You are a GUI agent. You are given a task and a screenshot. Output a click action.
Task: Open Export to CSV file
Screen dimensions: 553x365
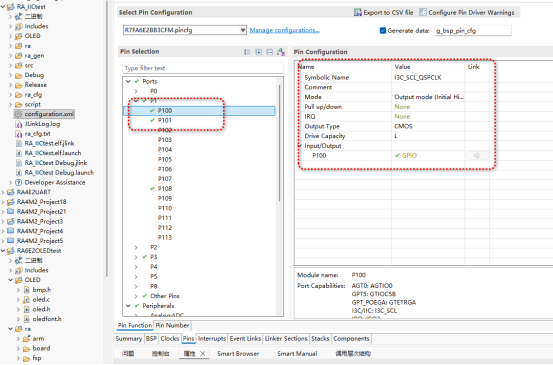pyautogui.click(x=383, y=13)
